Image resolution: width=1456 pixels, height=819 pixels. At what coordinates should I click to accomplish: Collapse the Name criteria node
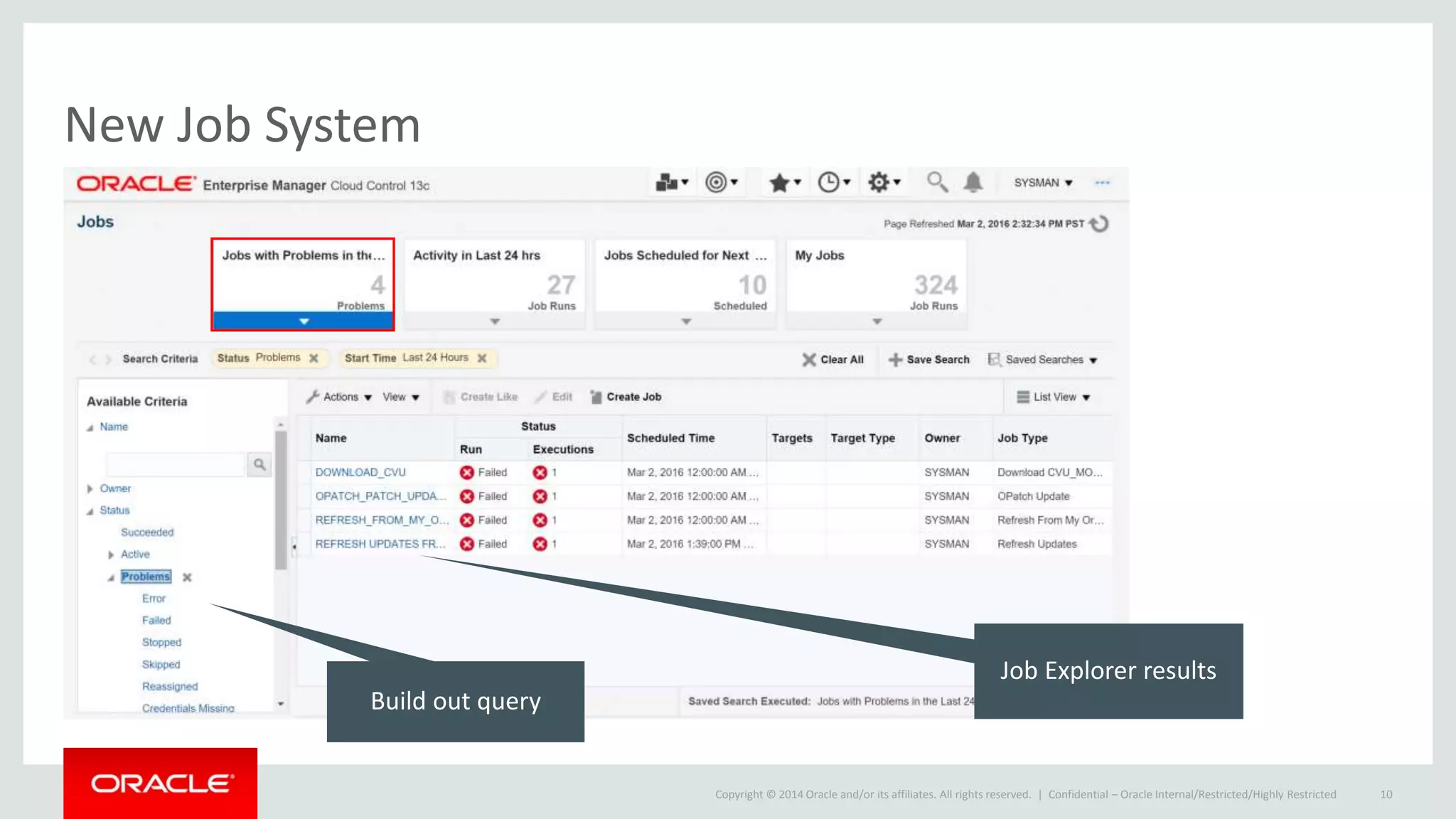[x=90, y=427]
